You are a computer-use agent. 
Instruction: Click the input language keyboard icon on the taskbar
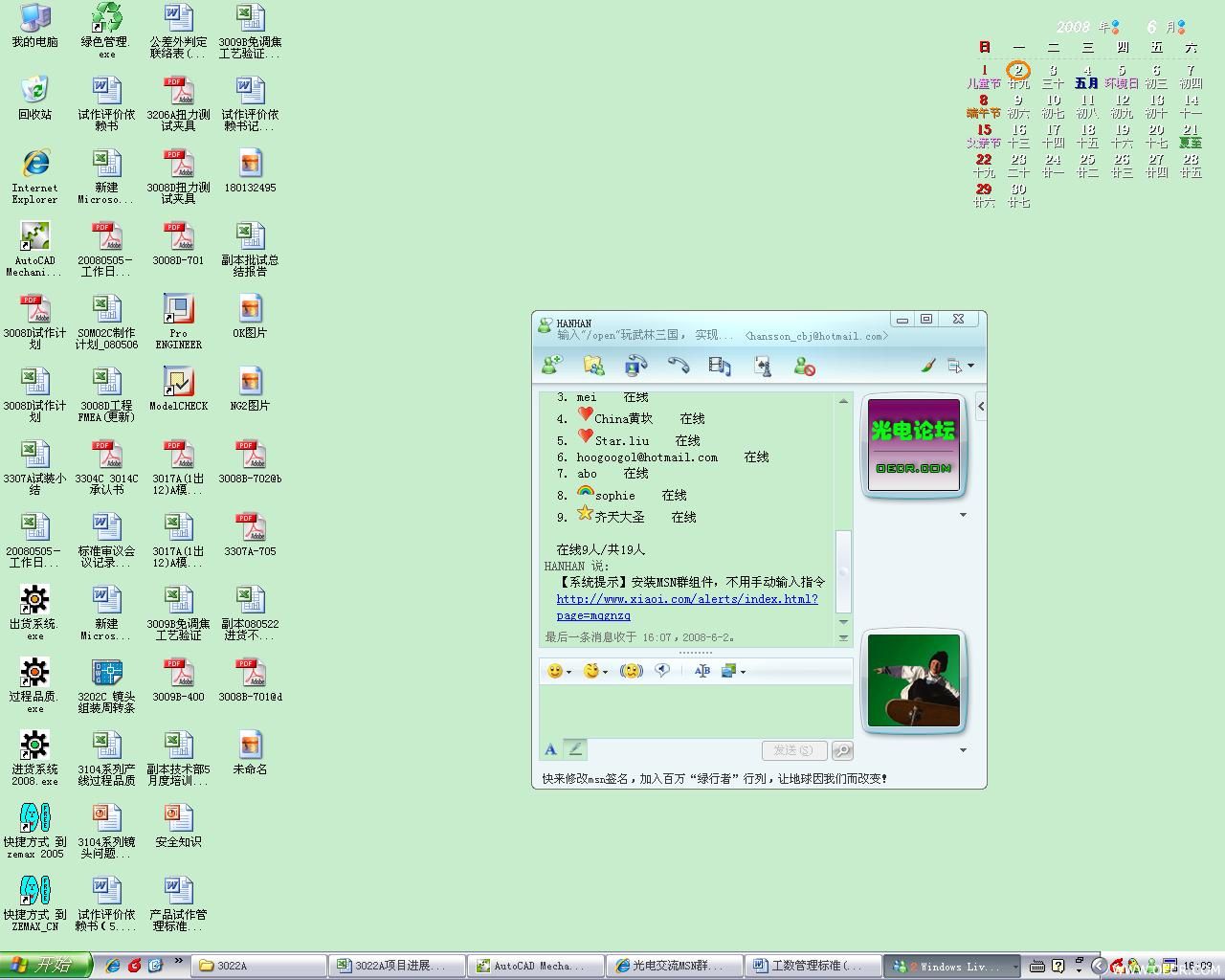tap(1037, 966)
